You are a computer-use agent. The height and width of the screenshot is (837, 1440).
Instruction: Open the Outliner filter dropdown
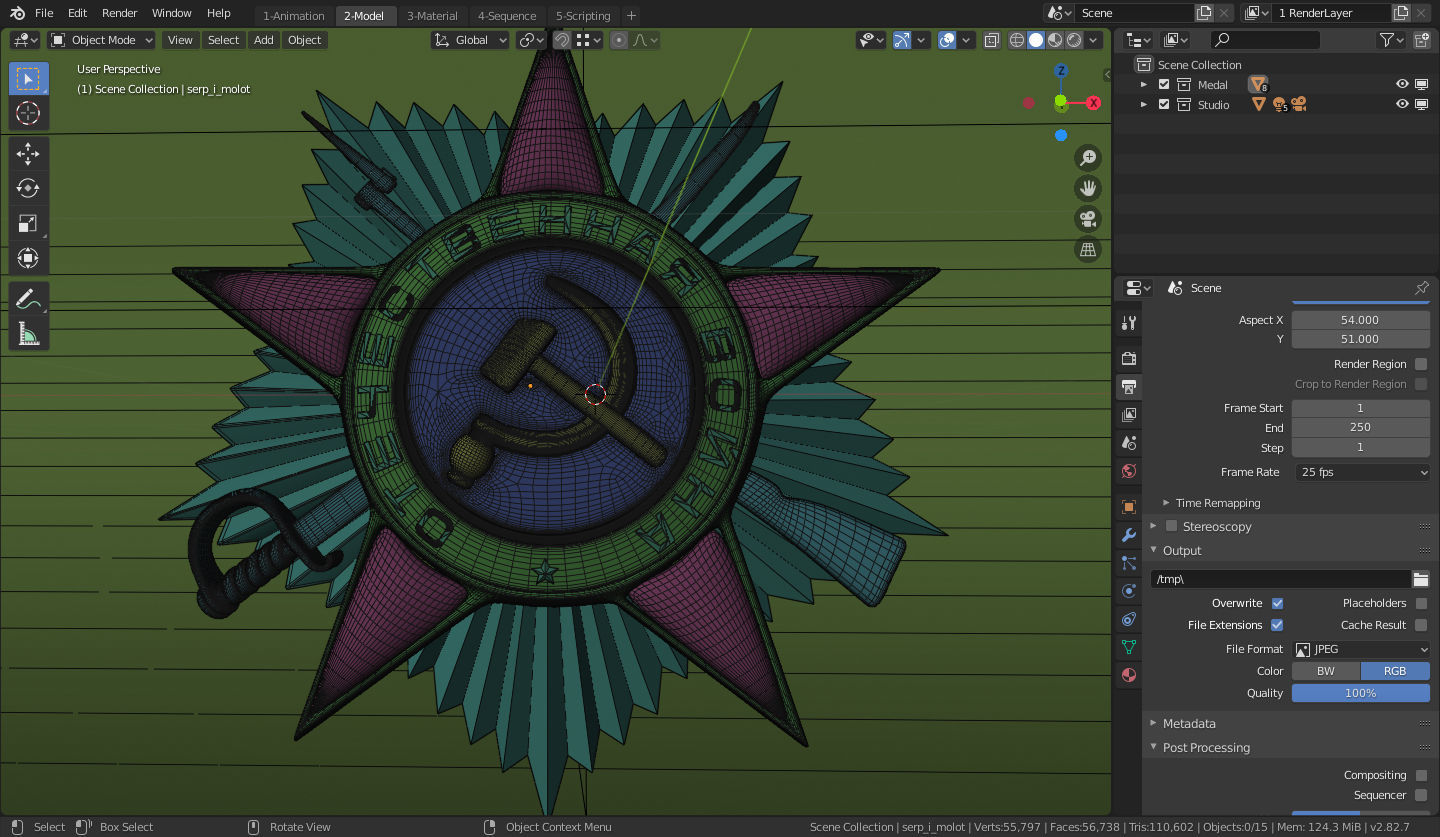tap(1392, 40)
